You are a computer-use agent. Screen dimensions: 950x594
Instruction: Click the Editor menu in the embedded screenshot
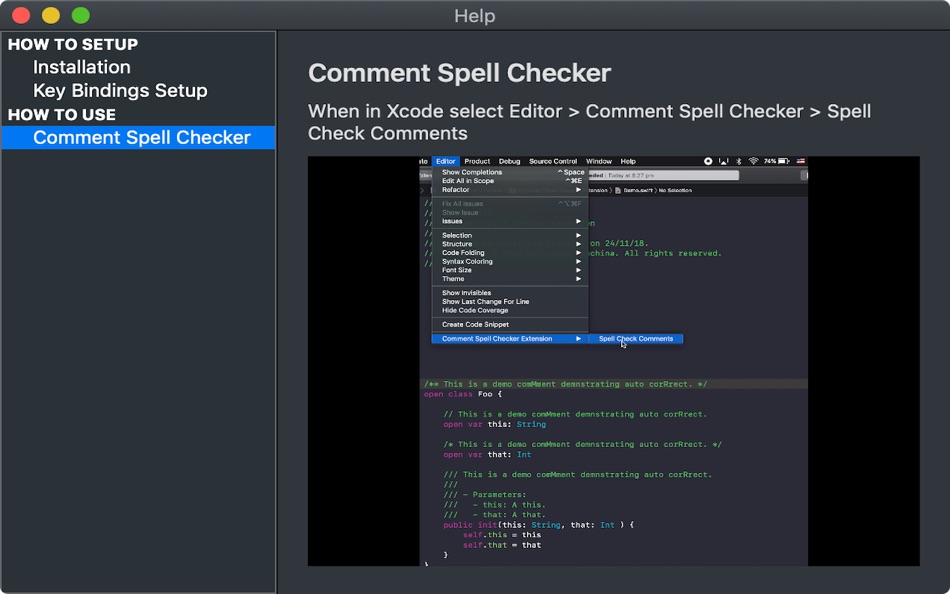tap(445, 161)
